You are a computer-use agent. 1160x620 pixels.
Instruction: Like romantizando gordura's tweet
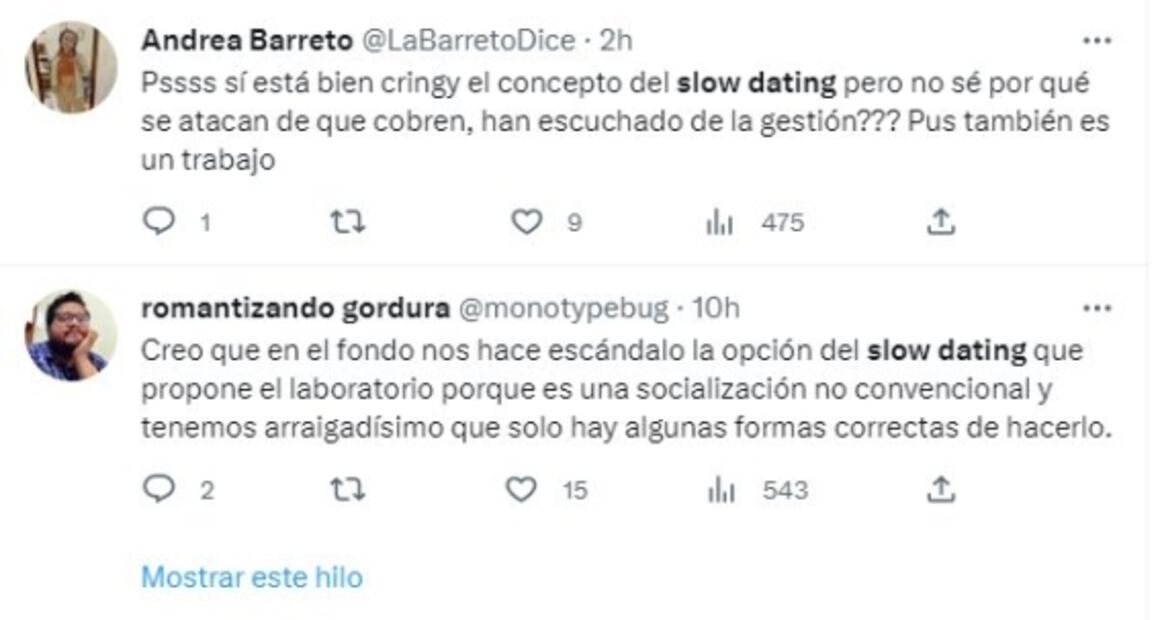click(519, 487)
